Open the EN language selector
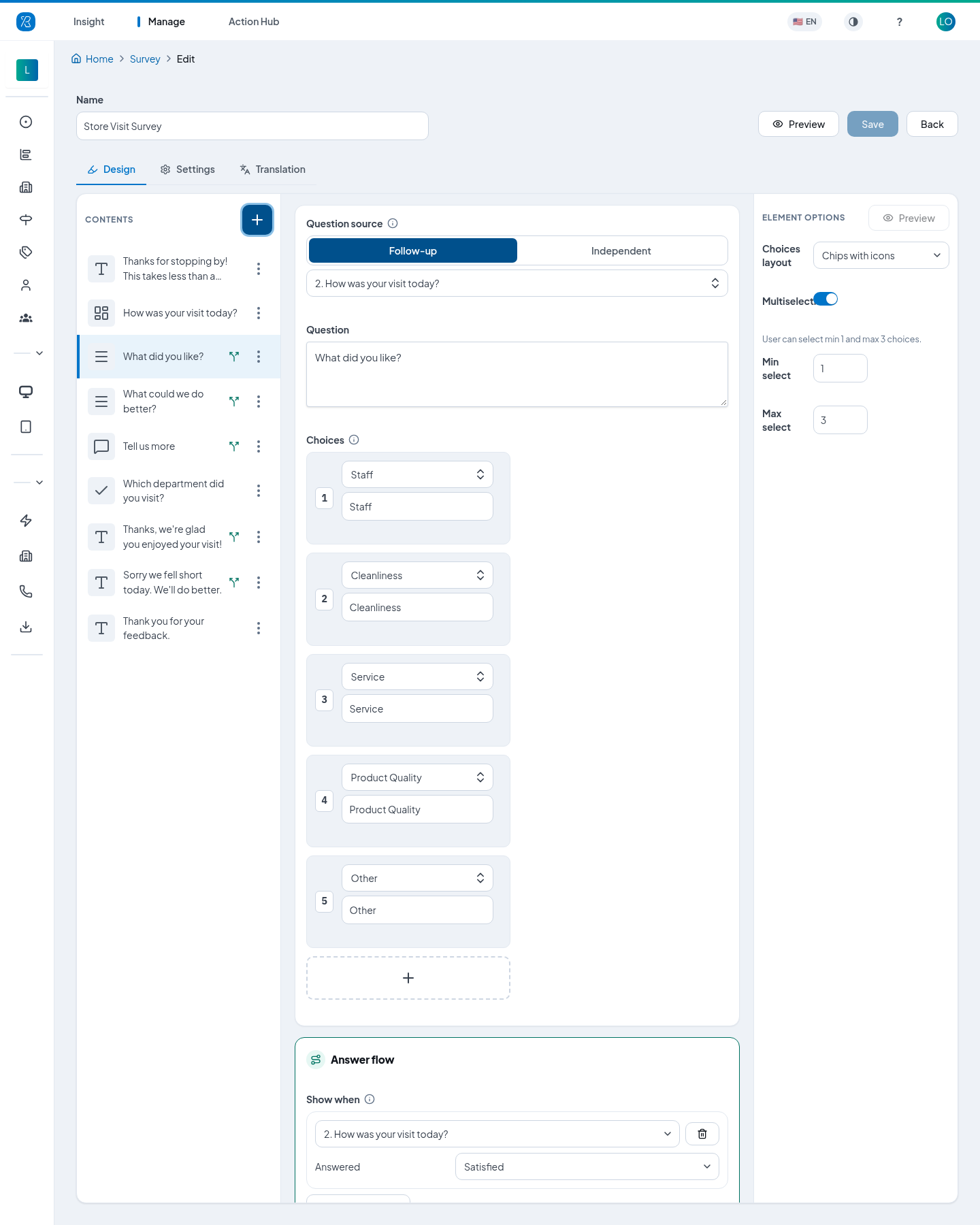Viewport: 980px width, 1225px height. click(805, 22)
